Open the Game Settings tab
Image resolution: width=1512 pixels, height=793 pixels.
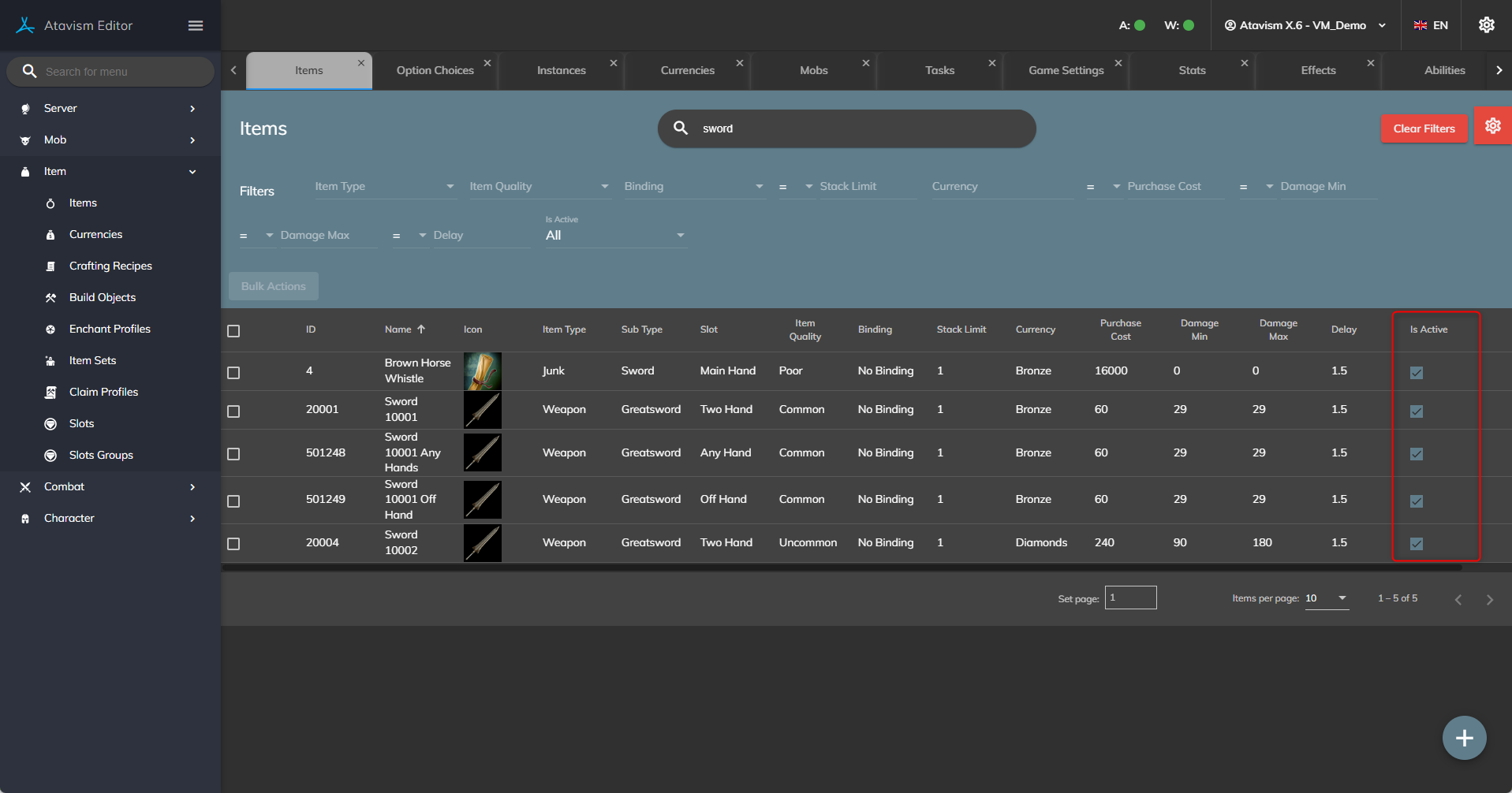coord(1066,71)
